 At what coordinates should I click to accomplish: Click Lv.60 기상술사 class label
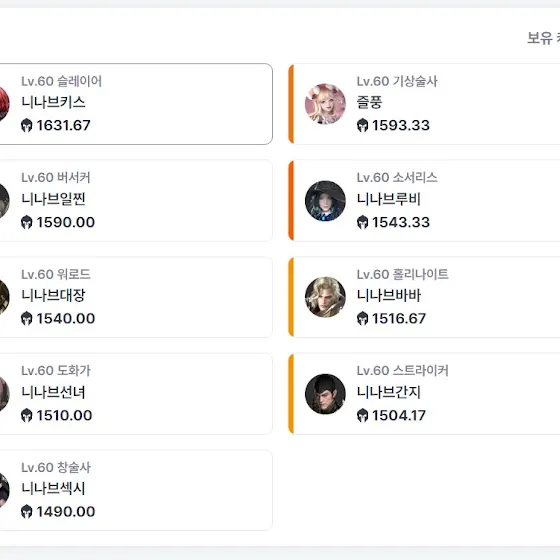pos(397,81)
